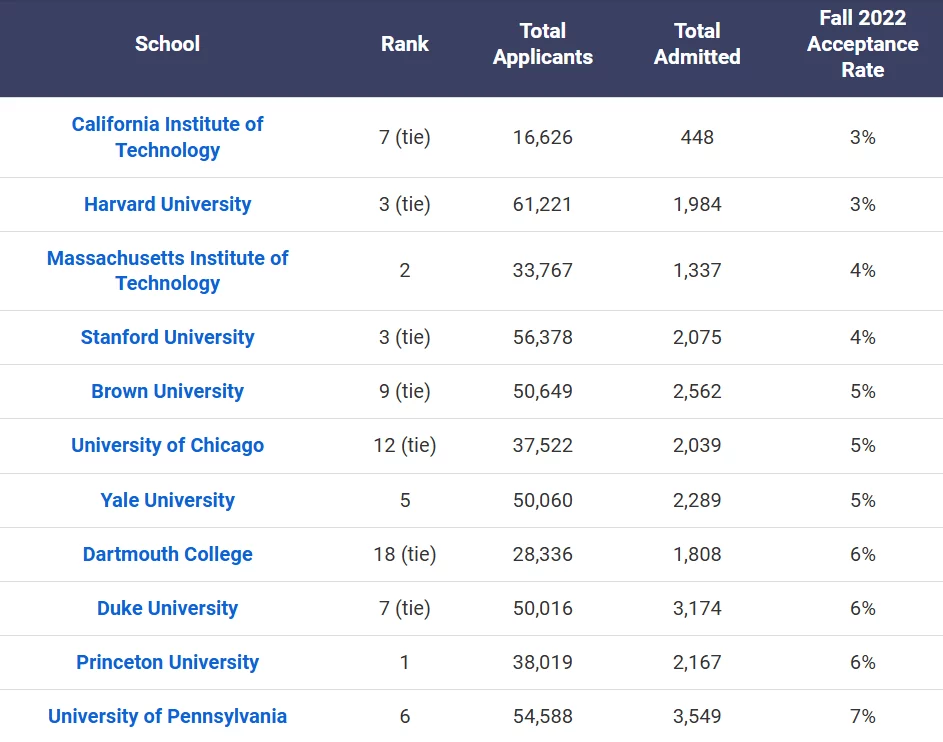Click the Fall 2022 Acceptance Rate header
Image resolution: width=943 pixels, height=742 pixels.
click(862, 44)
